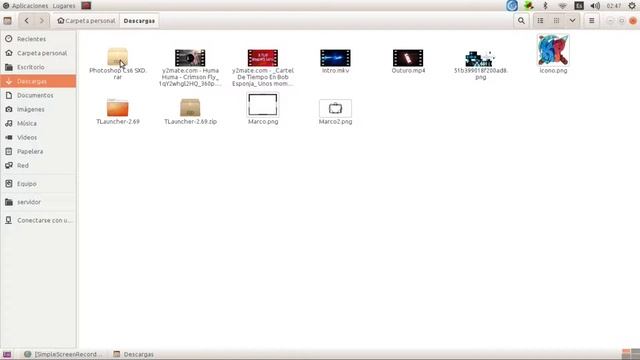Open the Bluetooth indicator
Screen dimensions: 640x360
click(545, 5)
